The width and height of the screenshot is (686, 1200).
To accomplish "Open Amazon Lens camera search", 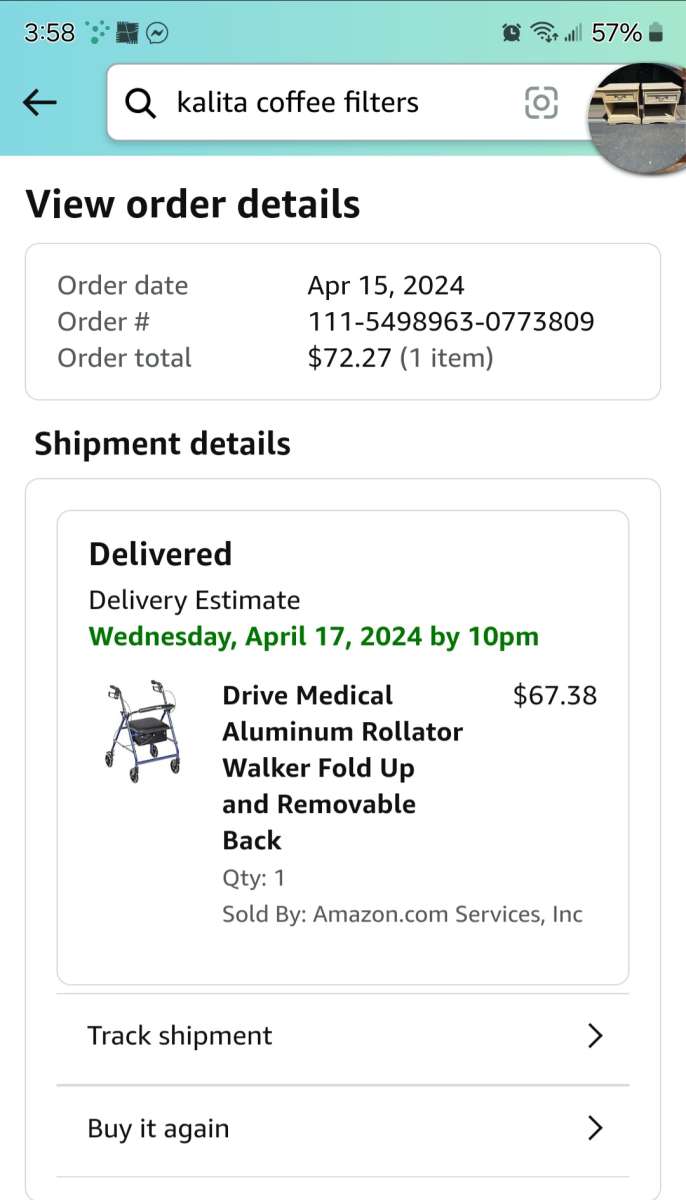I will pos(540,102).
